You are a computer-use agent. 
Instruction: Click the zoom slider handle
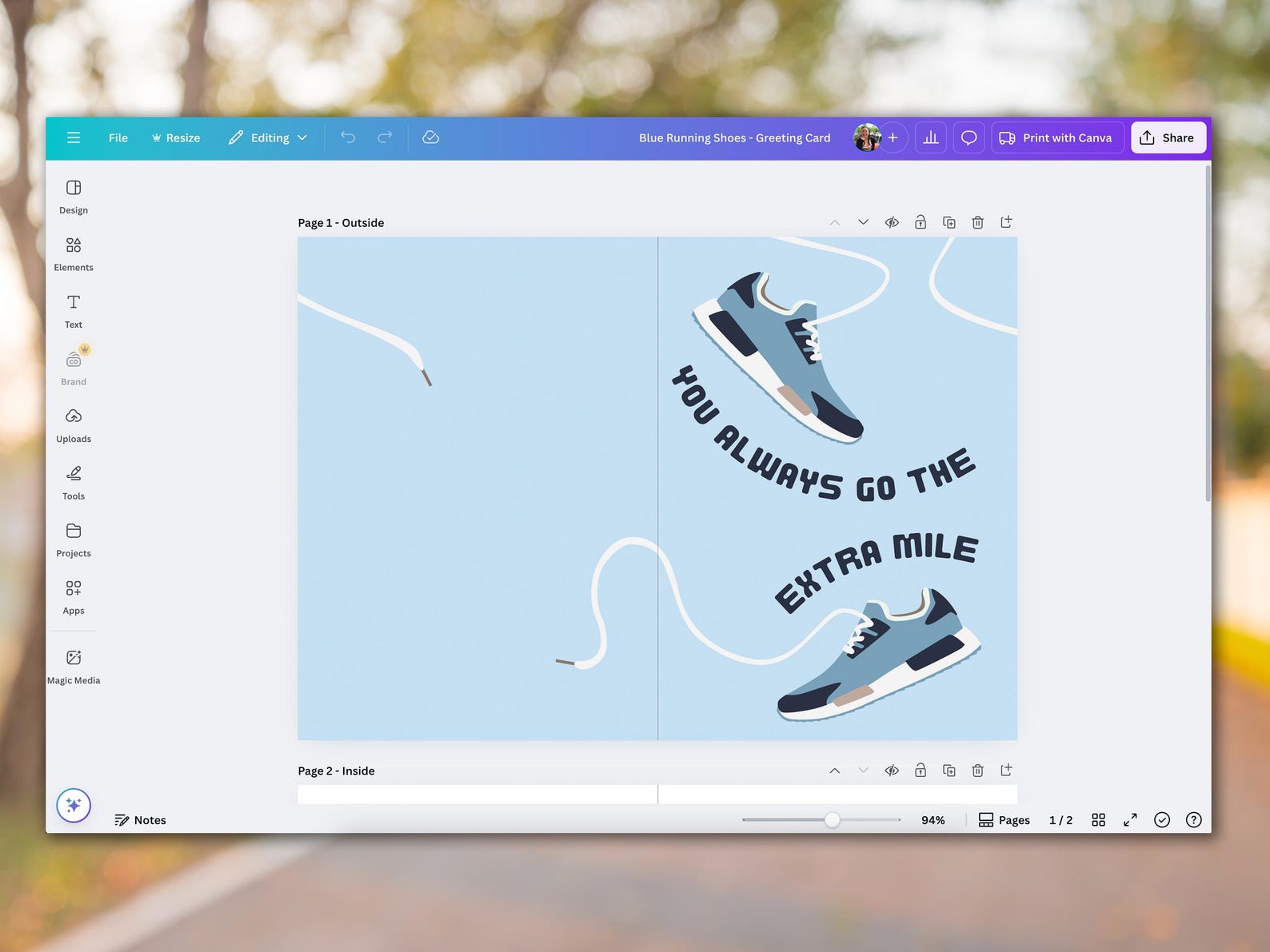point(833,820)
